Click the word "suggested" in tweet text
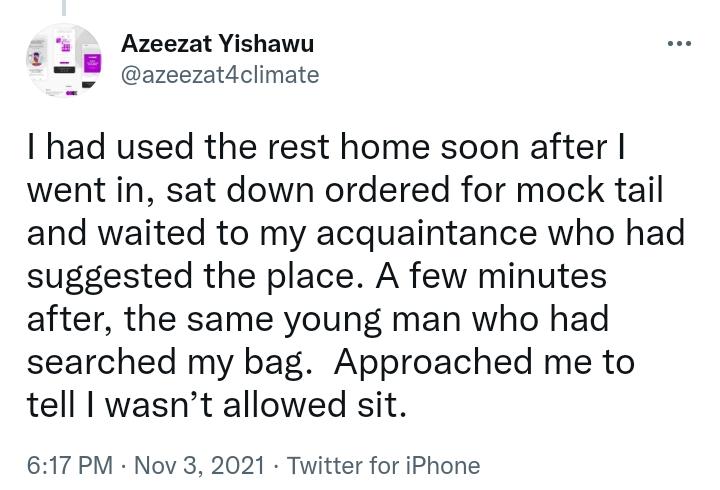 pyautogui.click(x=110, y=276)
